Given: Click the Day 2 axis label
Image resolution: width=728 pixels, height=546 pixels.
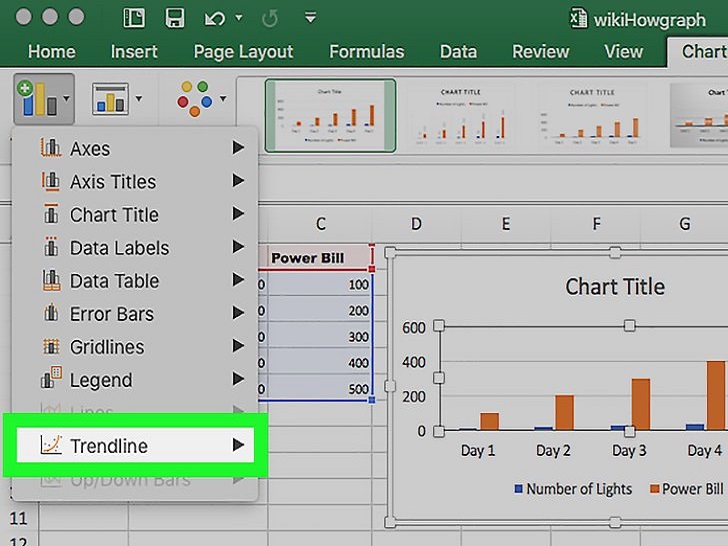Looking at the screenshot, I should (552, 450).
